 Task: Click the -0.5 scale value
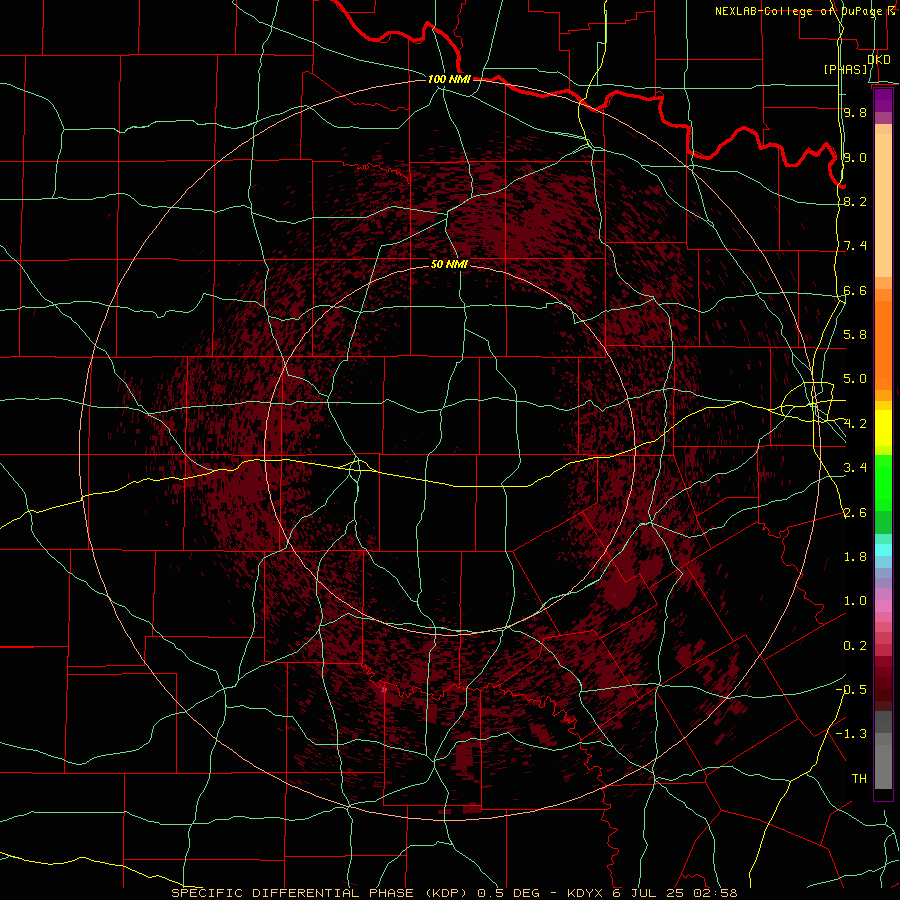click(851, 690)
